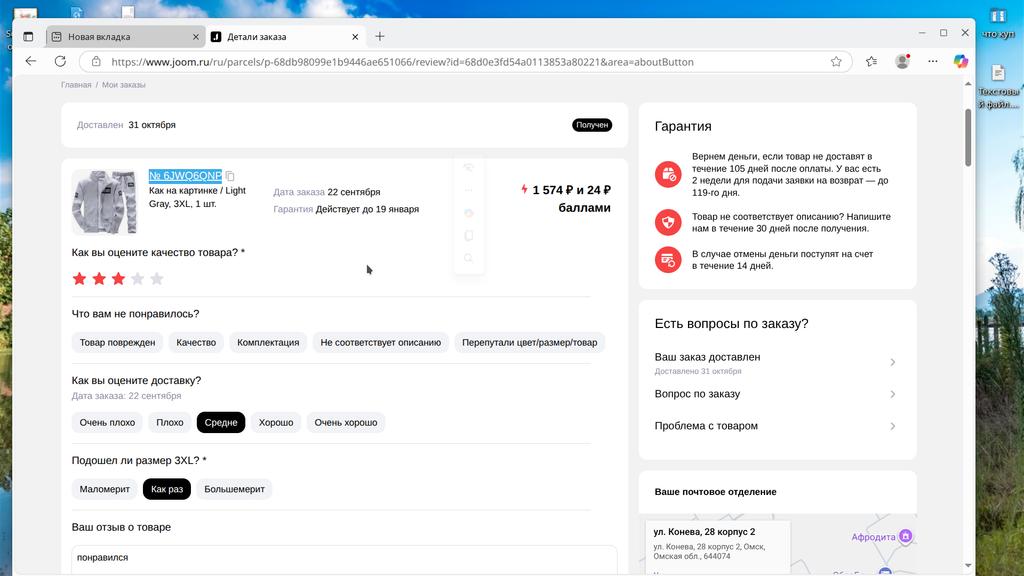Open the favorites list icon in the toolbar
The width and height of the screenshot is (1024, 576).
coord(872,61)
